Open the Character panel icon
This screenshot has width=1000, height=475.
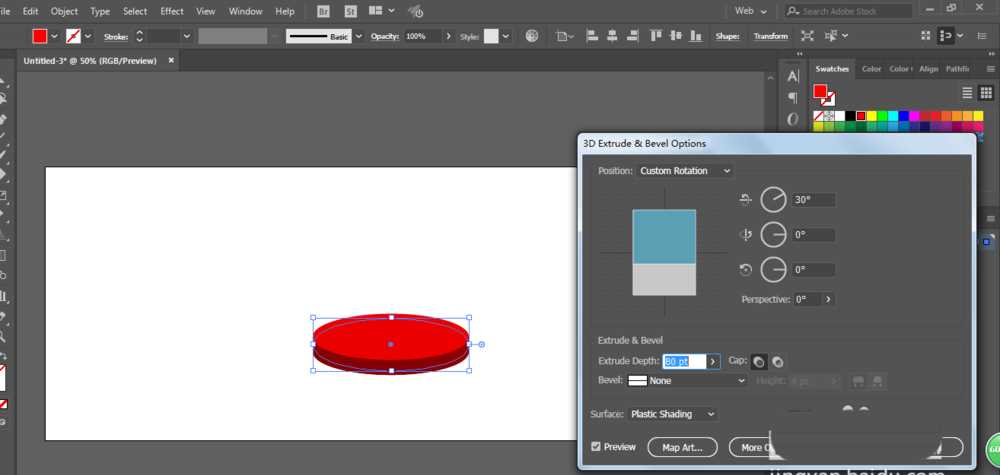coord(793,76)
